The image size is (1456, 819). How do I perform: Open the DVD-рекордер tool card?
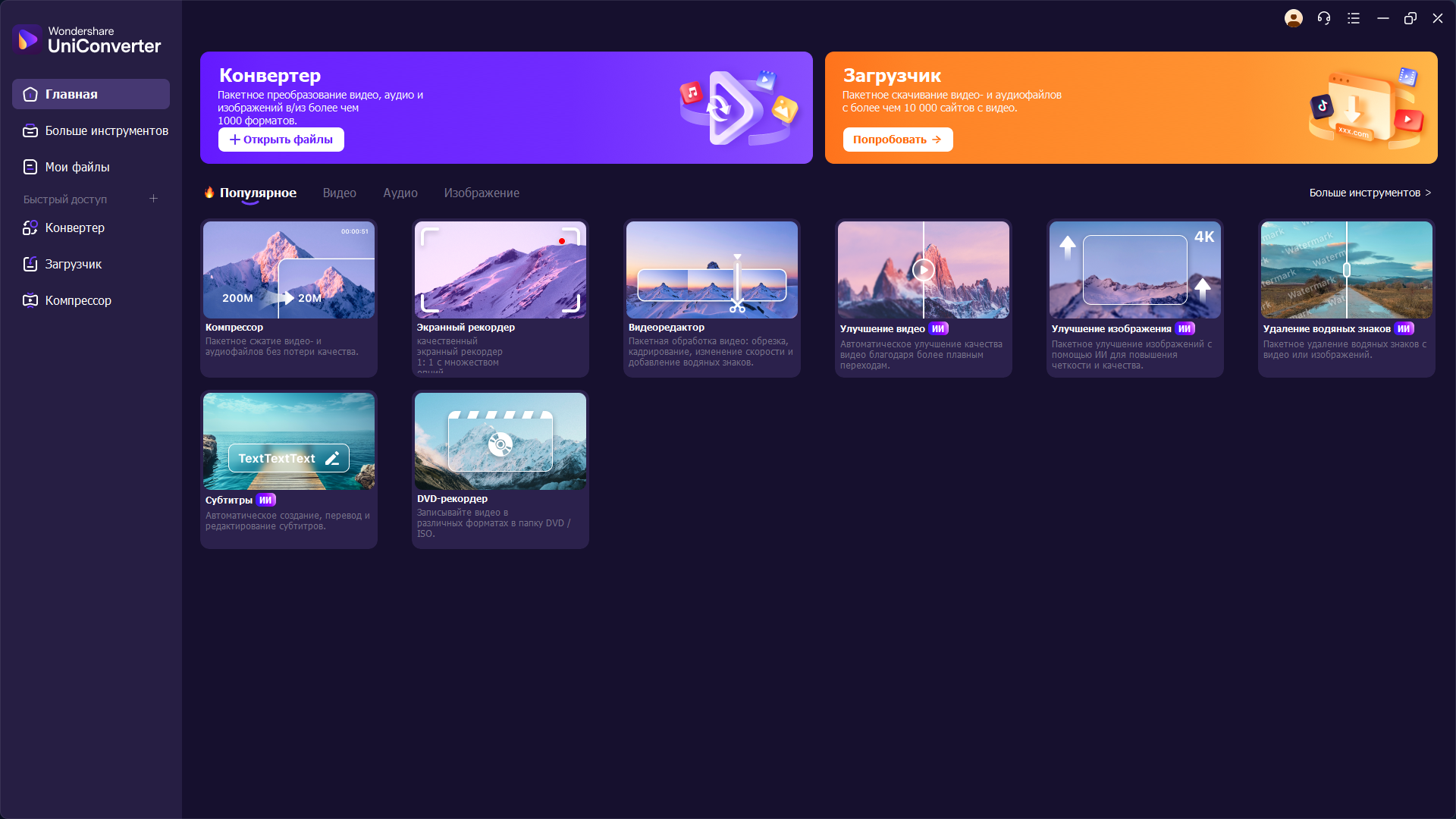pos(500,469)
